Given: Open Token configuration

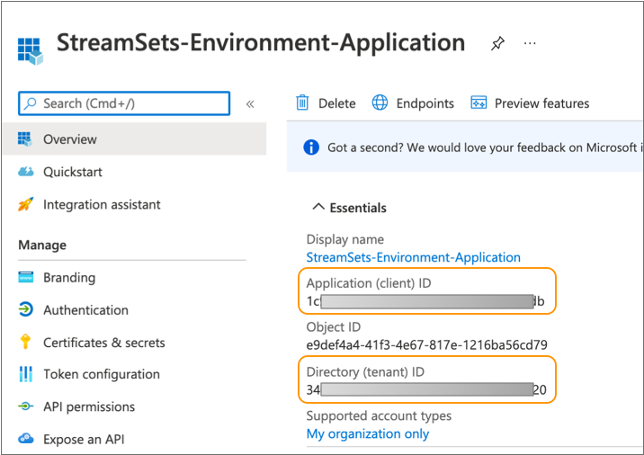Looking at the screenshot, I should pyautogui.click(x=101, y=375).
